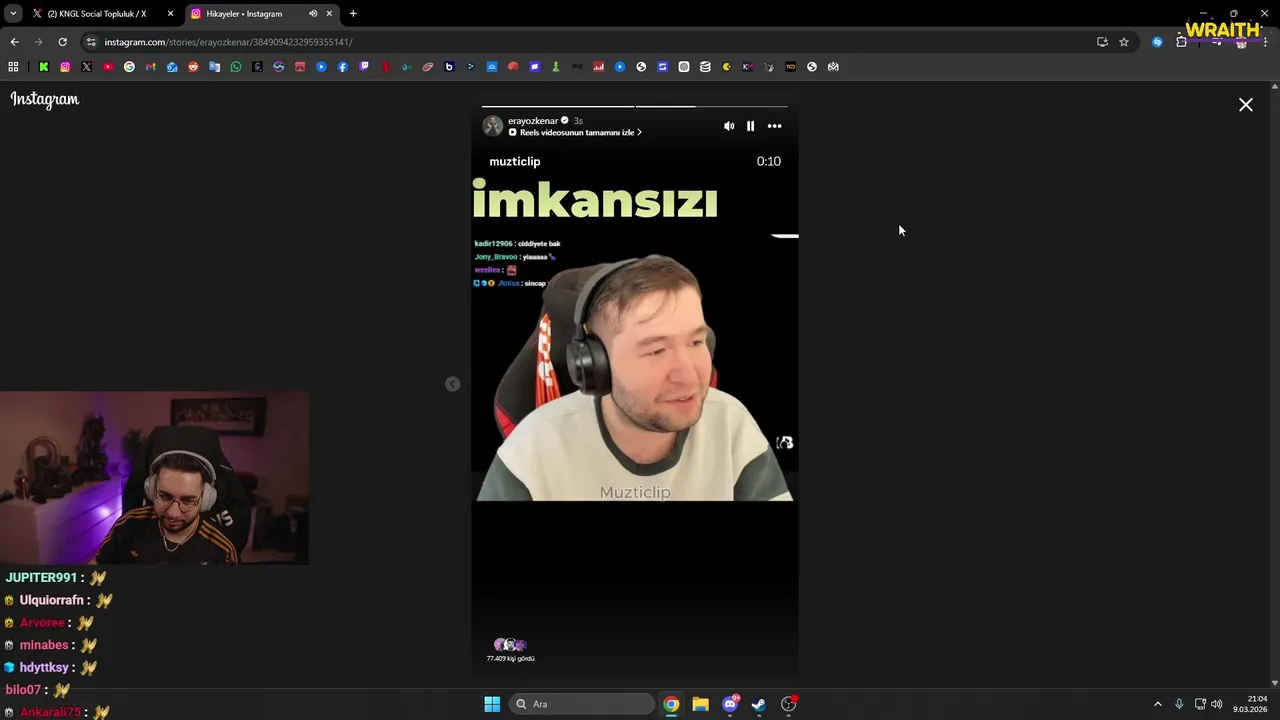Viewport: 1280px width, 720px height.
Task: Open volume control in system tray
Action: pos(1217,704)
